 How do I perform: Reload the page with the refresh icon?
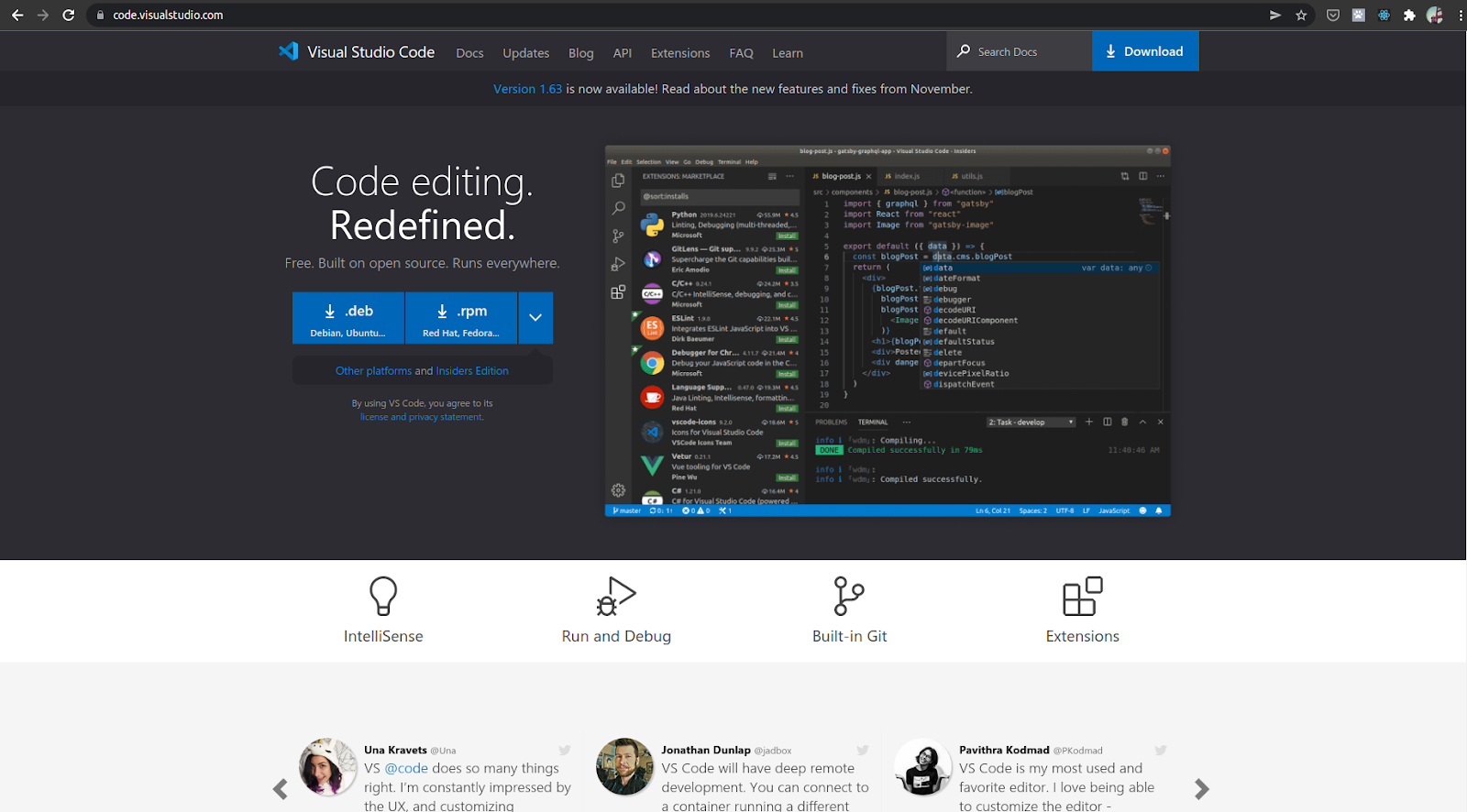(69, 15)
